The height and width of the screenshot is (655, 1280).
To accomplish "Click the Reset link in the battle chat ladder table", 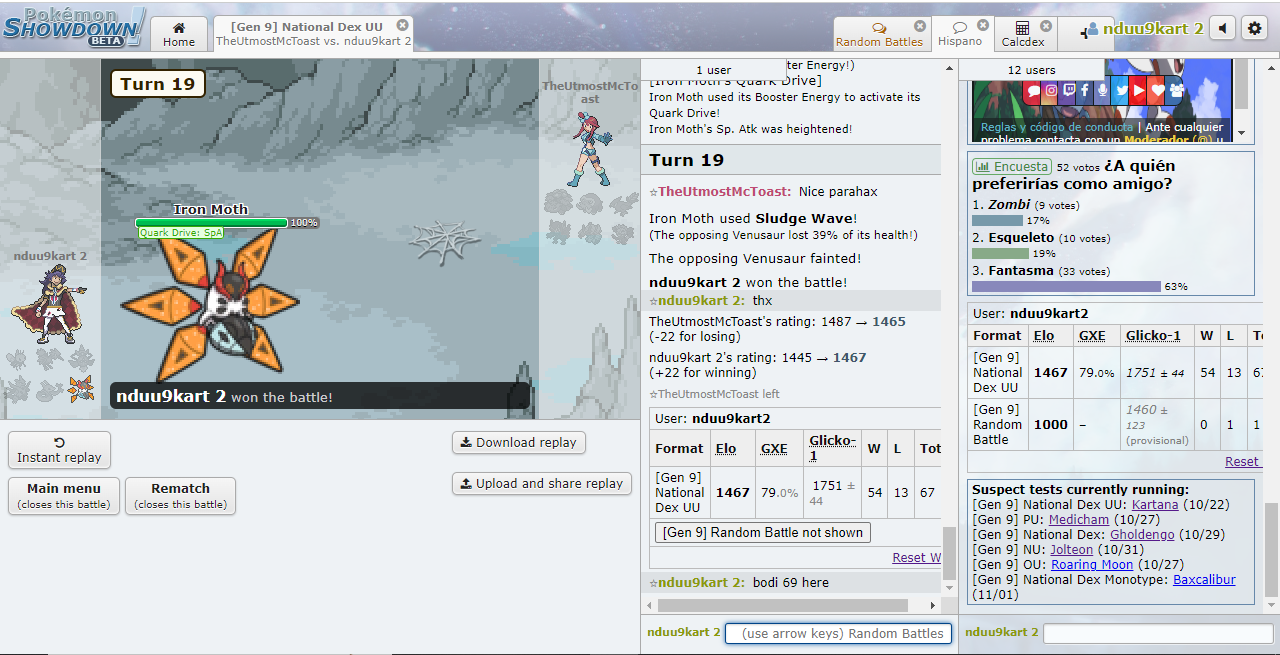I will click(916, 558).
